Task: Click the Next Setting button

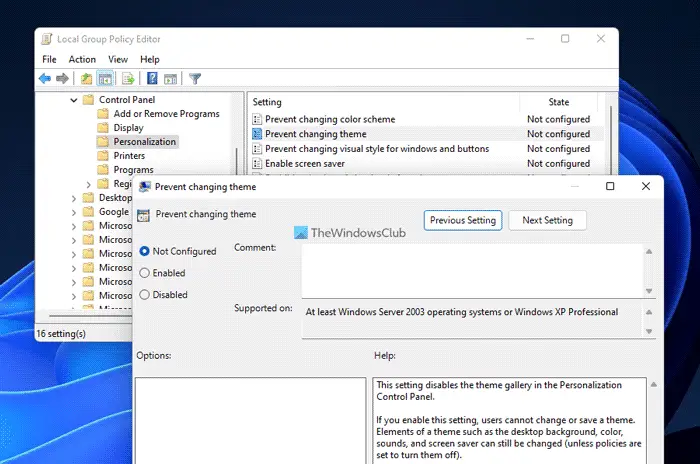Action: 547,220
